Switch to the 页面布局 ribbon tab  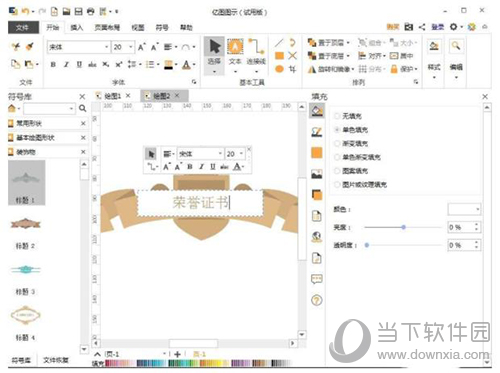pos(107,27)
